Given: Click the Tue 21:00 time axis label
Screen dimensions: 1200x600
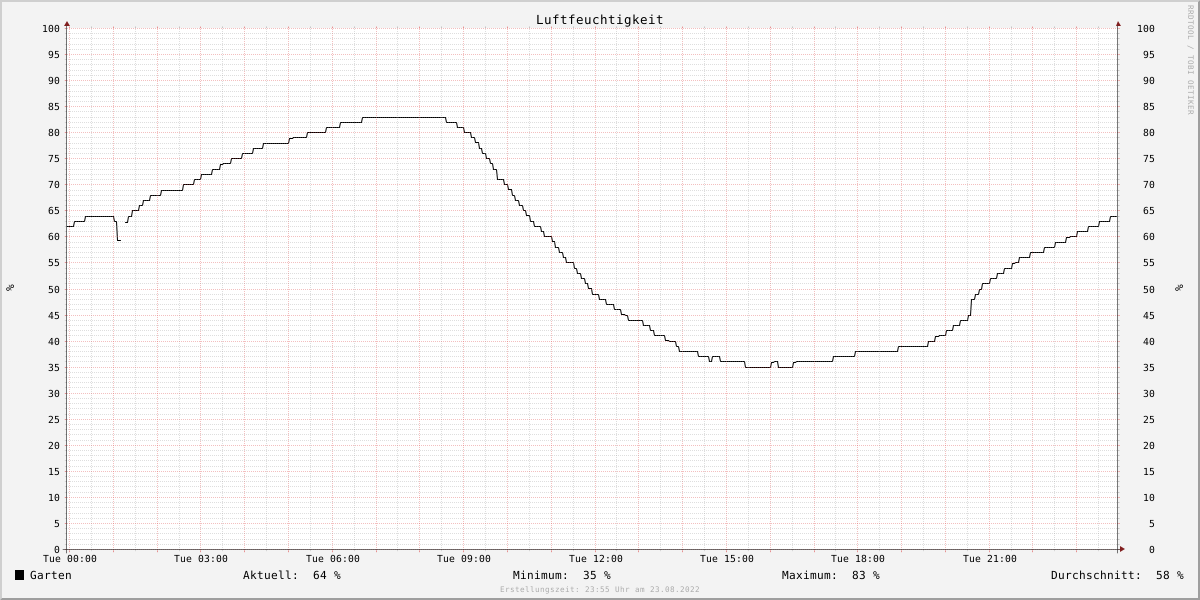Looking at the screenshot, I should pyautogui.click(x=990, y=559).
